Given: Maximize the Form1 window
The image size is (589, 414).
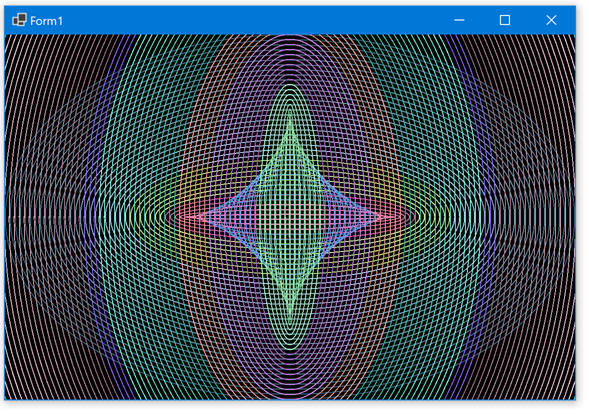Looking at the screenshot, I should tap(504, 20).
